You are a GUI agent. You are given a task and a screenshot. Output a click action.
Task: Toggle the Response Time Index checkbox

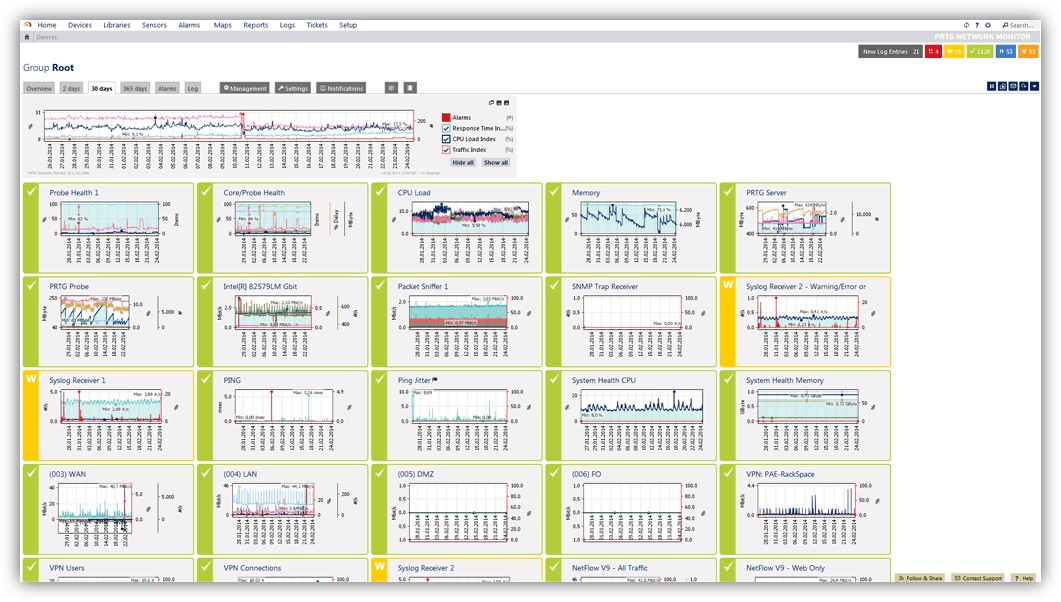click(447, 128)
